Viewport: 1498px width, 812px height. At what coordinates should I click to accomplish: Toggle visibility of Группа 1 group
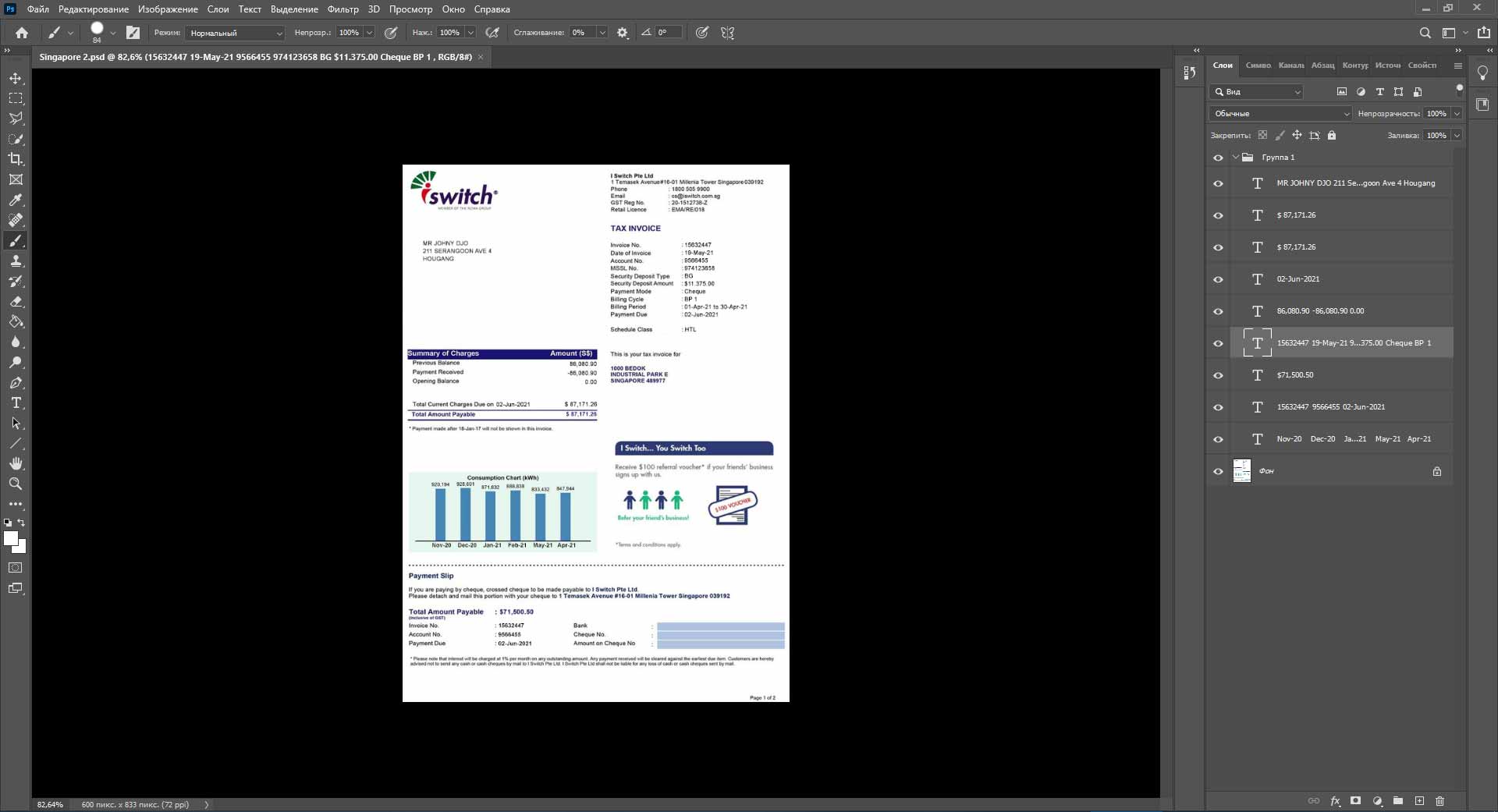click(1218, 158)
